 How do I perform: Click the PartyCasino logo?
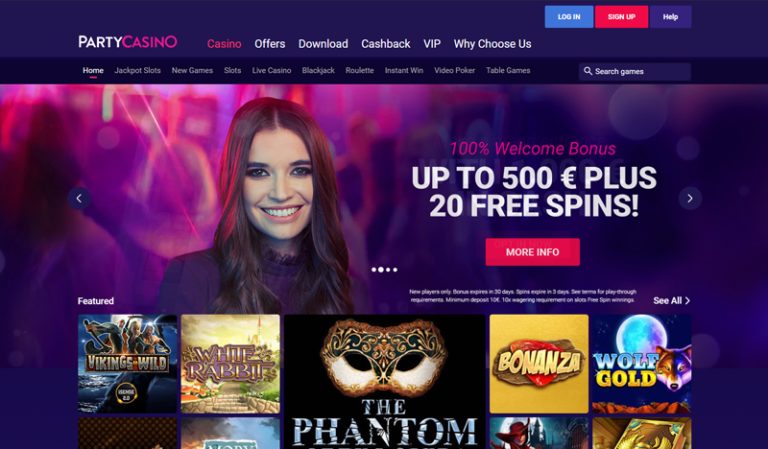(x=127, y=42)
